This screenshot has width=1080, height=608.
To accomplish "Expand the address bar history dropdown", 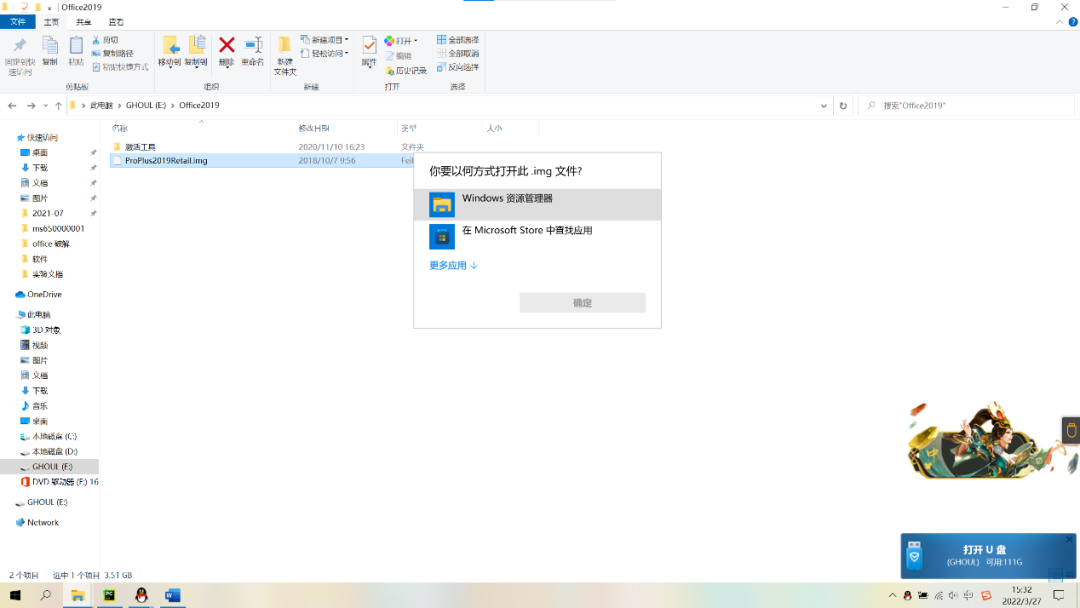I will (x=824, y=106).
